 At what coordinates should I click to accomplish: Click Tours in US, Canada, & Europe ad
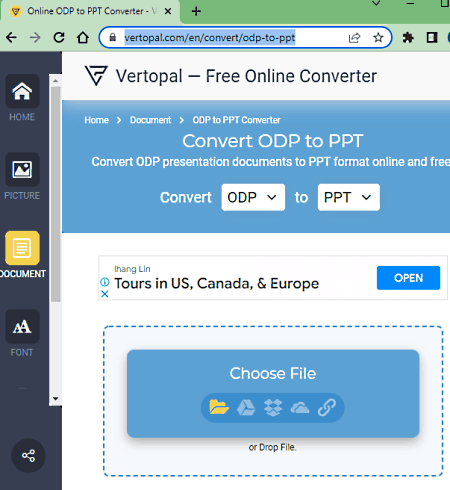[x=217, y=284]
